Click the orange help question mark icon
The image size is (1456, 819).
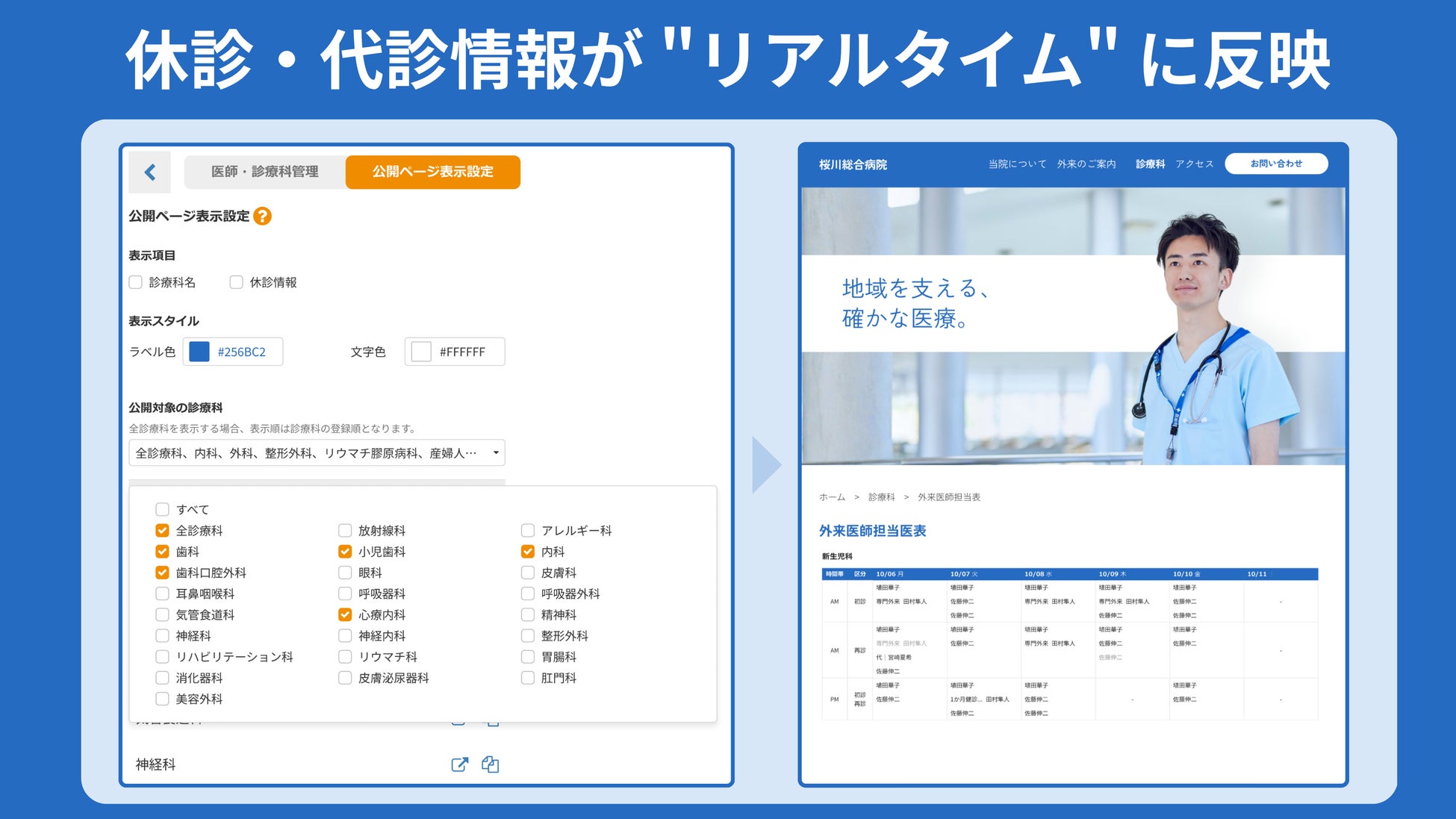262,216
